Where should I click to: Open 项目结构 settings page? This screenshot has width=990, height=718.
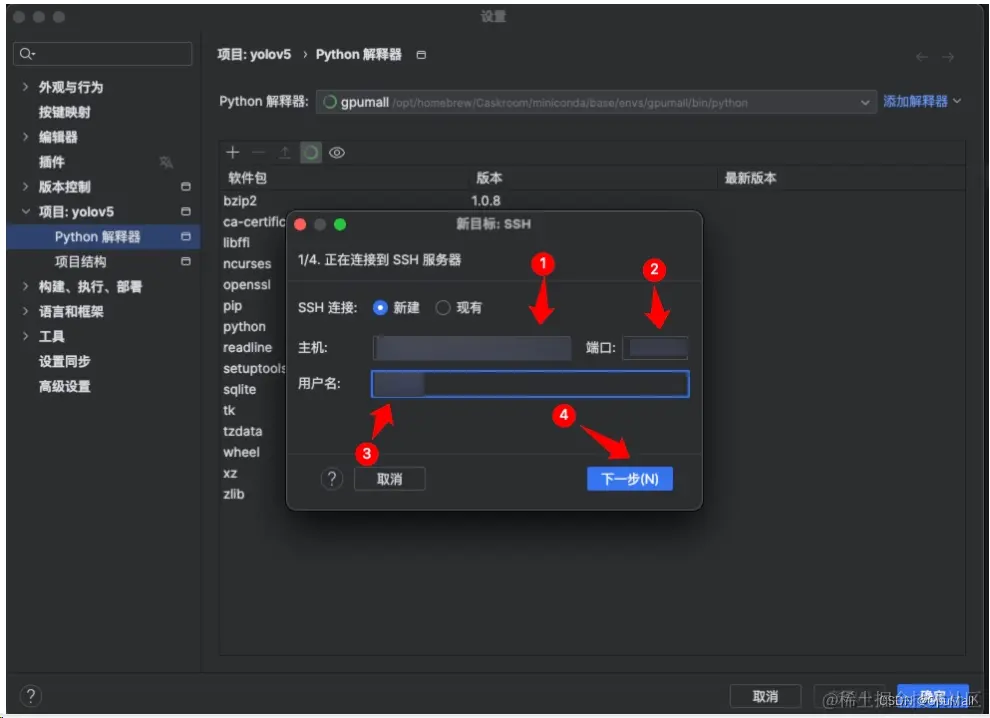80,261
